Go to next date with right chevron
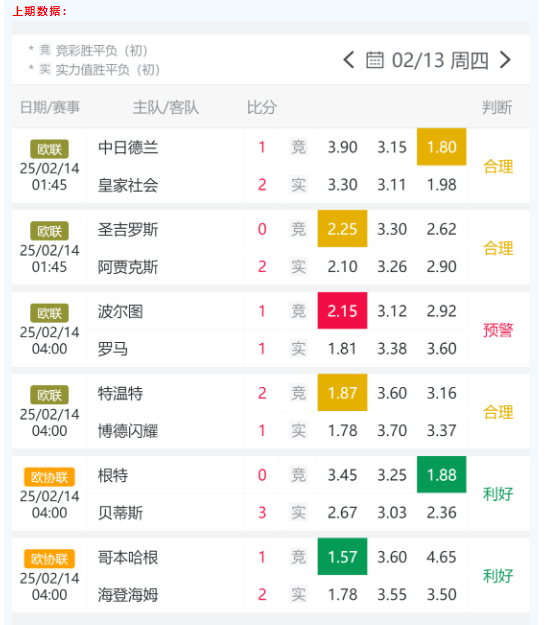Screen dimensions: 555x625 [x=505, y=60]
